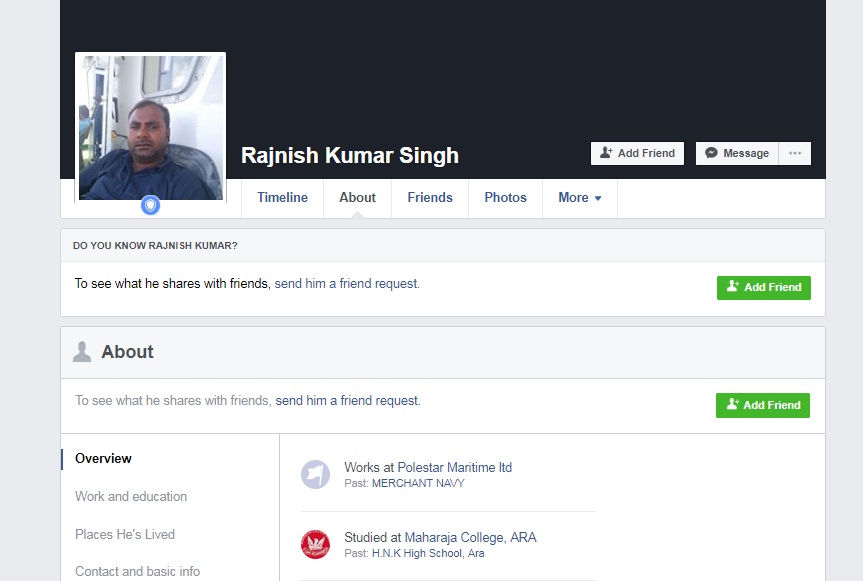The image size is (863, 581).
Task: Select the About tab
Action: pos(357,198)
